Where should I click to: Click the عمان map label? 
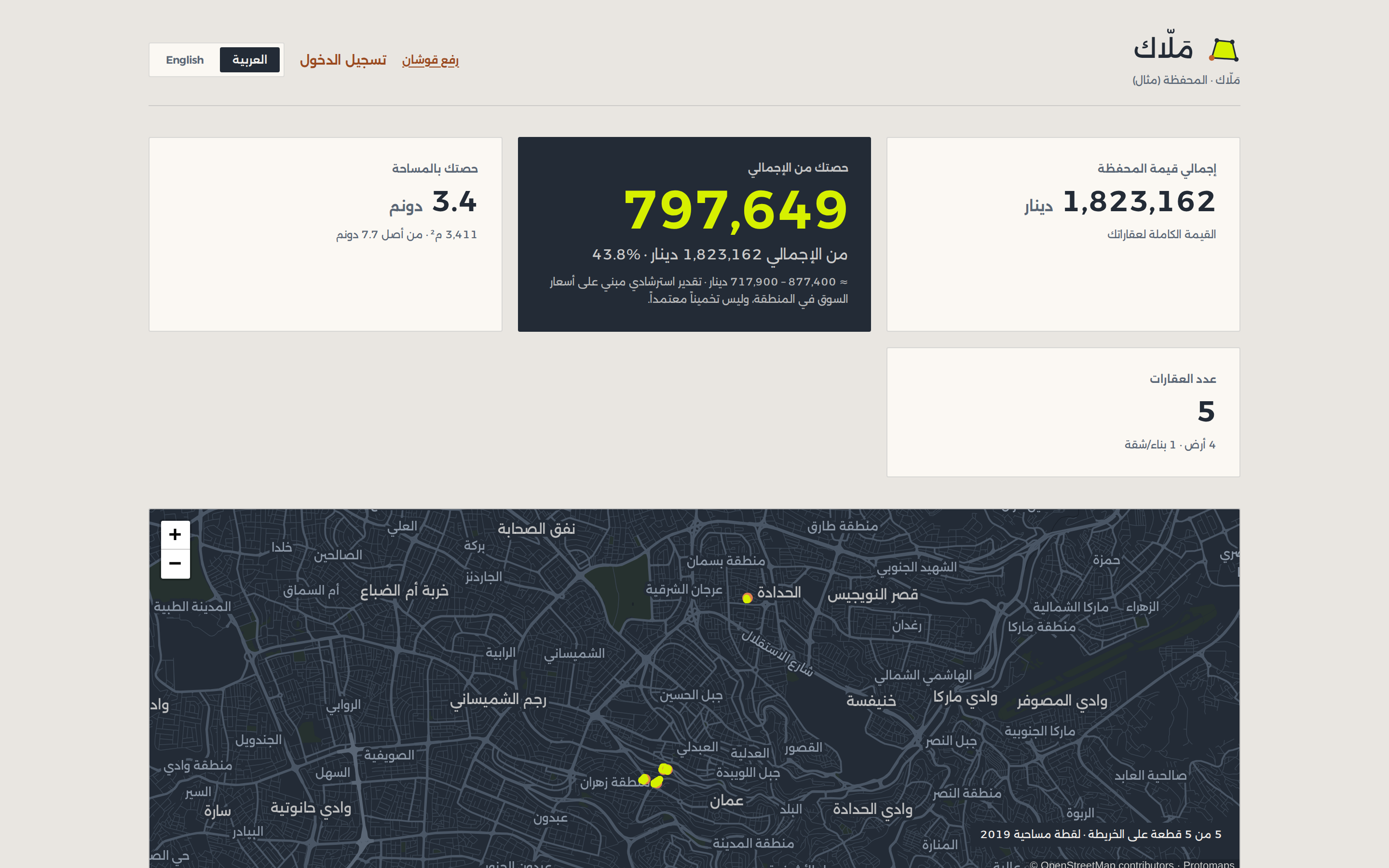pyautogui.click(x=727, y=801)
